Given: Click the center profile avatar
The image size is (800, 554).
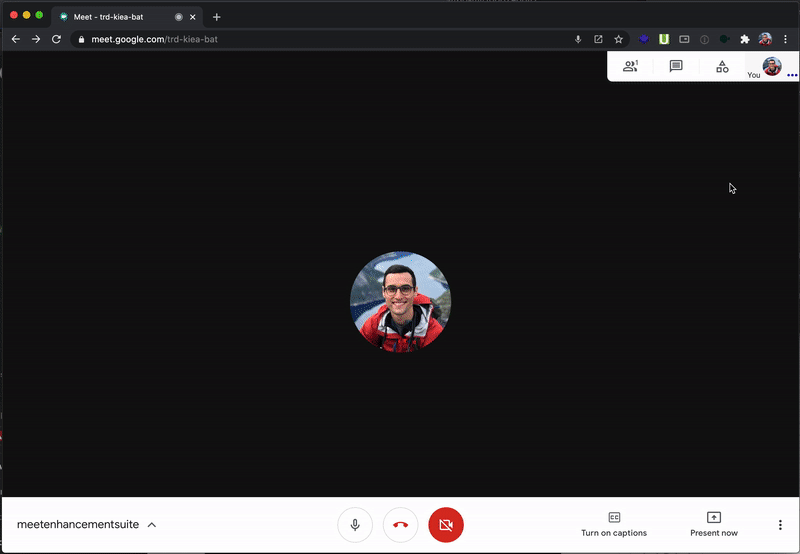Looking at the screenshot, I should pyautogui.click(x=401, y=301).
